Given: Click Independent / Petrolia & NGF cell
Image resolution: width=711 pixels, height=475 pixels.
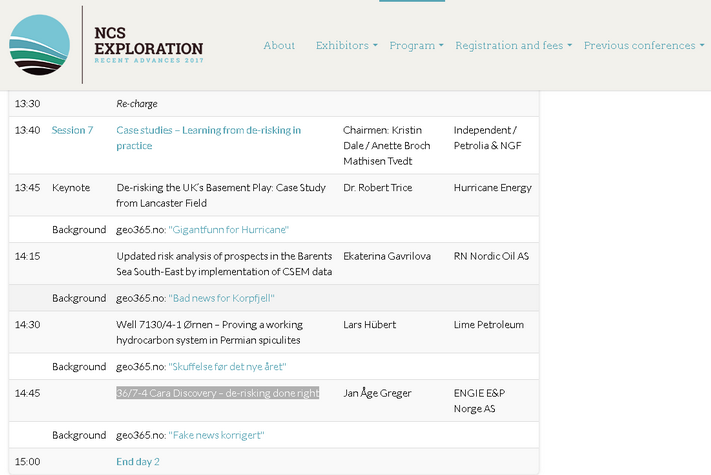Looking at the screenshot, I should tap(487, 138).
